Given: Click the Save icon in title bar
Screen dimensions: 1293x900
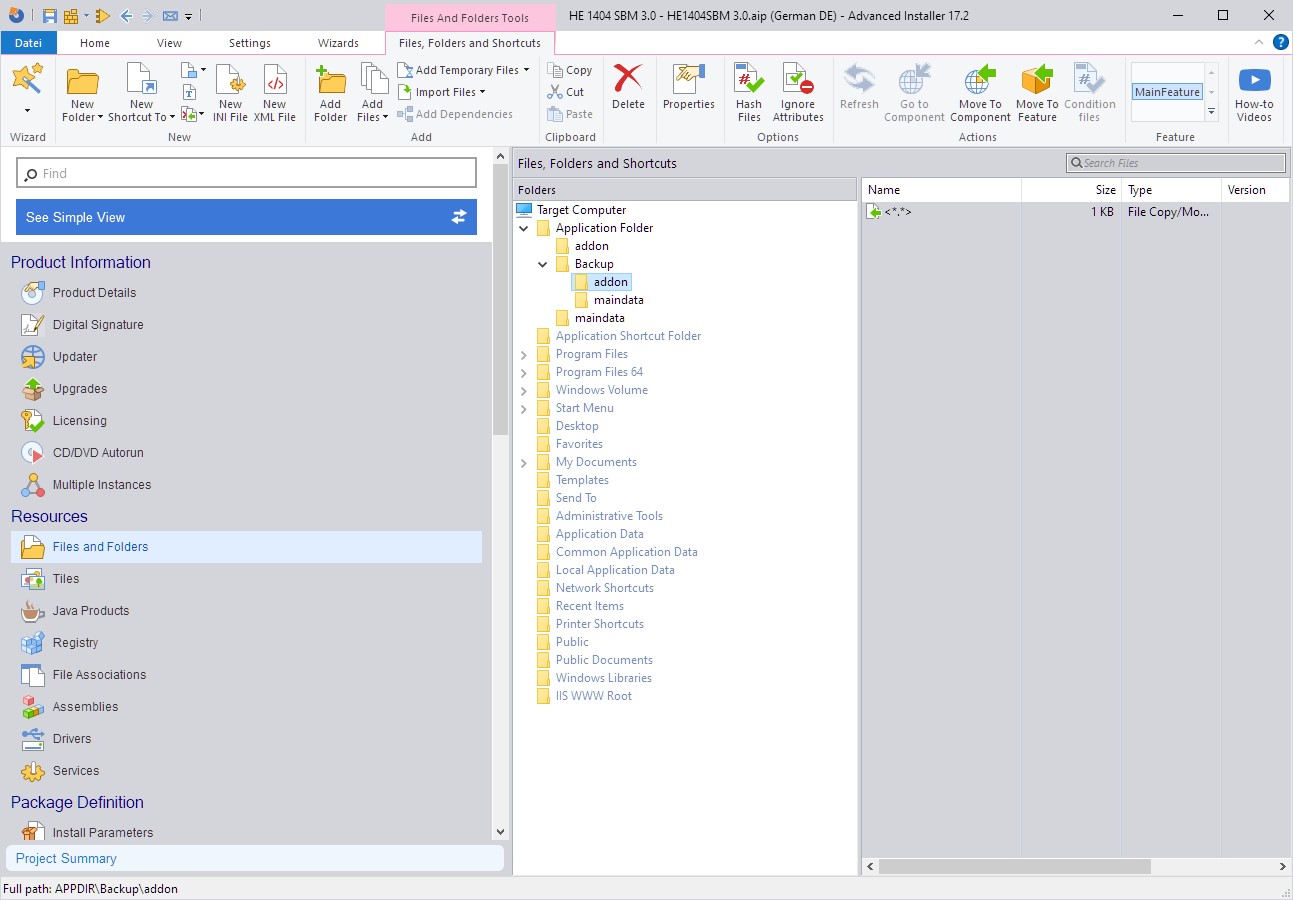Looking at the screenshot, I should tap(50, 16).
